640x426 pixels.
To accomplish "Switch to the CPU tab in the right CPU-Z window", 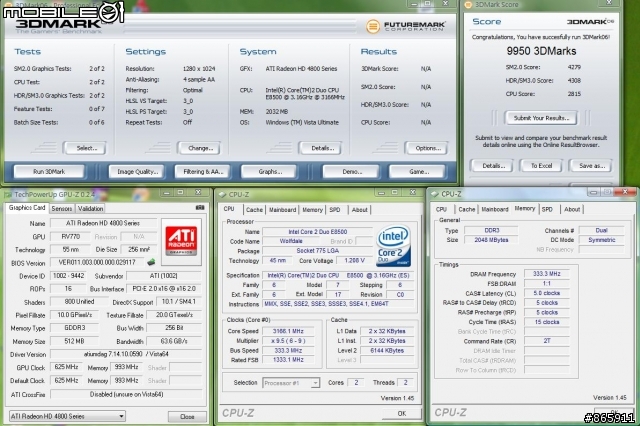I will click(441, 209).
